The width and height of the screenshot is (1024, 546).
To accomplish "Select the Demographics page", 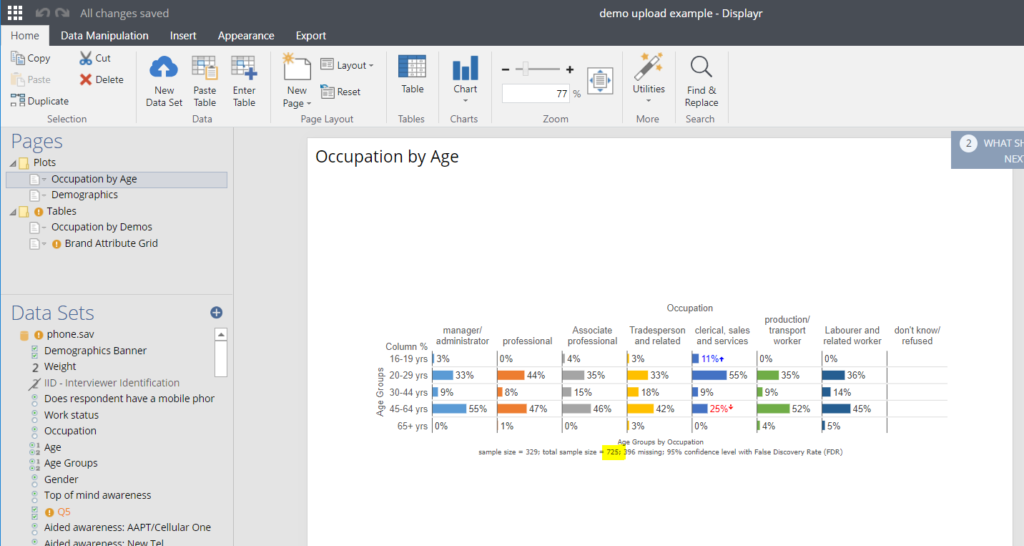I will (x=84, y=195).
